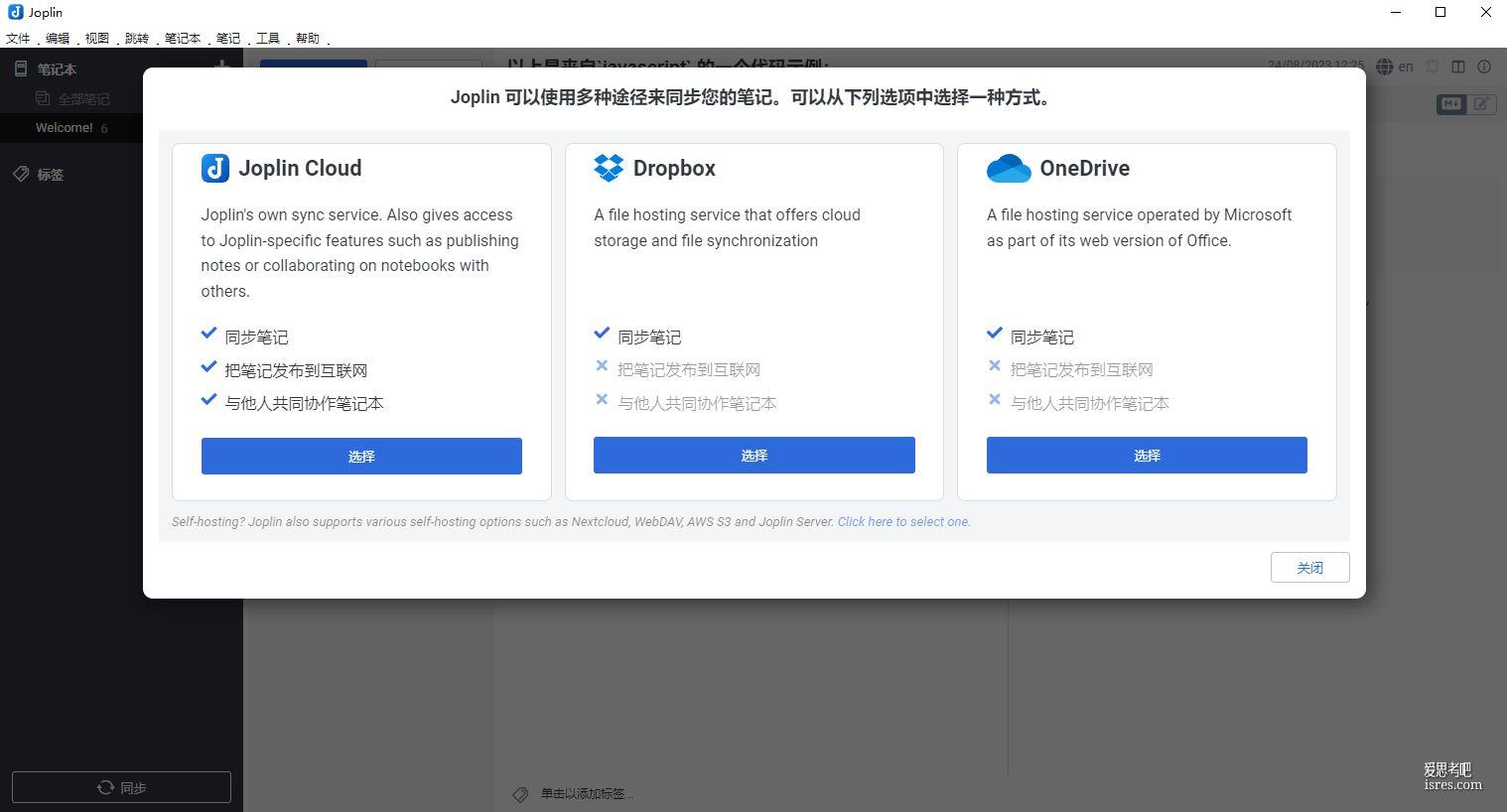Click the 标签 tag icon in sidebar
Screen dimensions: 1507x812
(x=21, y=174)
